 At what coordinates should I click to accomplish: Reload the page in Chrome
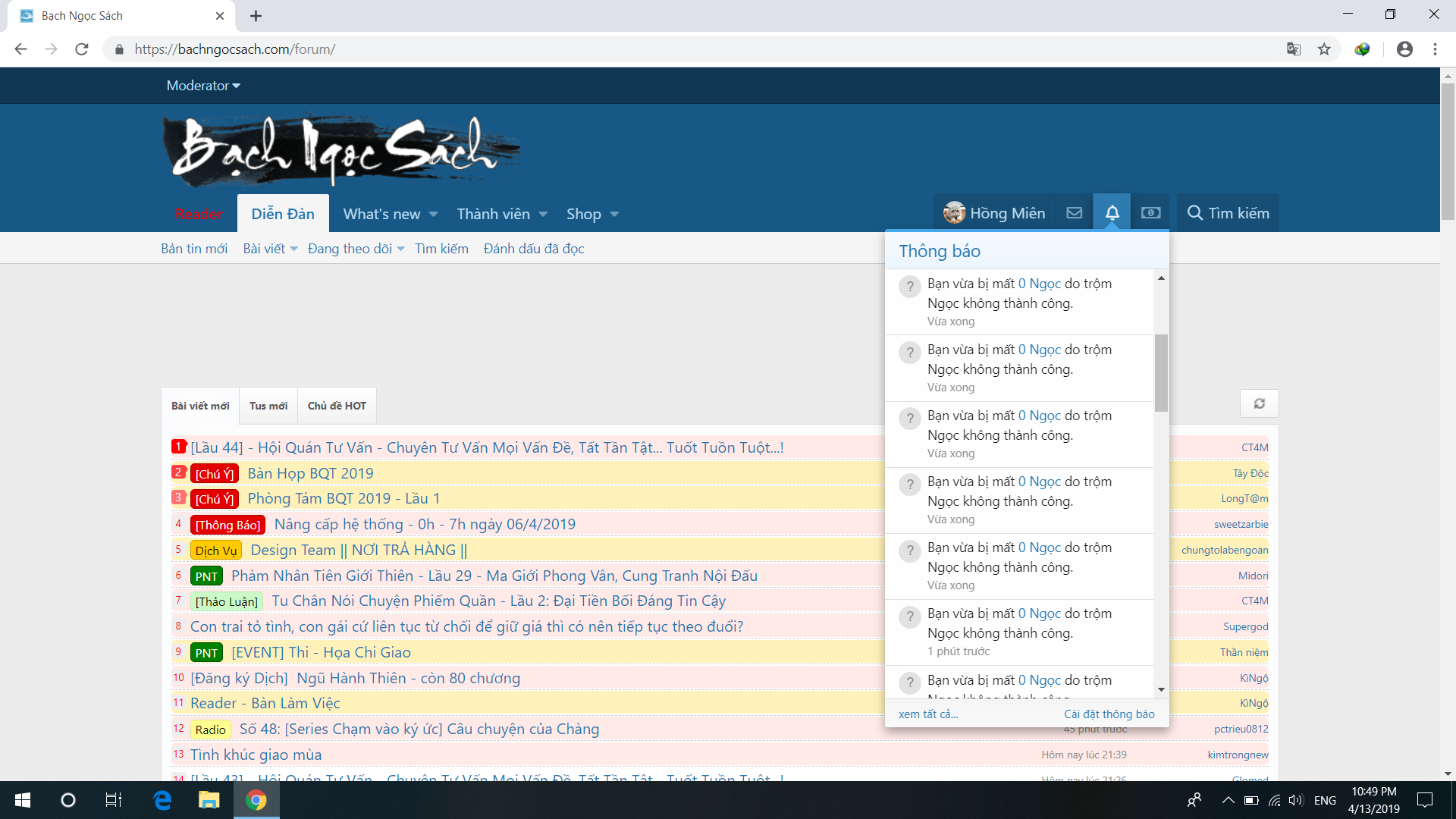coord(82,49)
